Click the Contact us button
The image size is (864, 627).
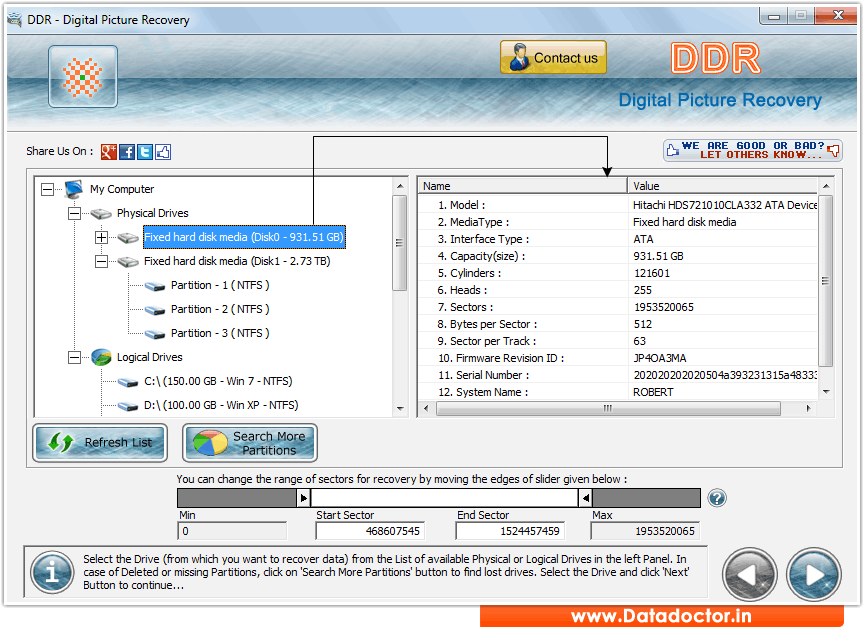tap(553, 57)
